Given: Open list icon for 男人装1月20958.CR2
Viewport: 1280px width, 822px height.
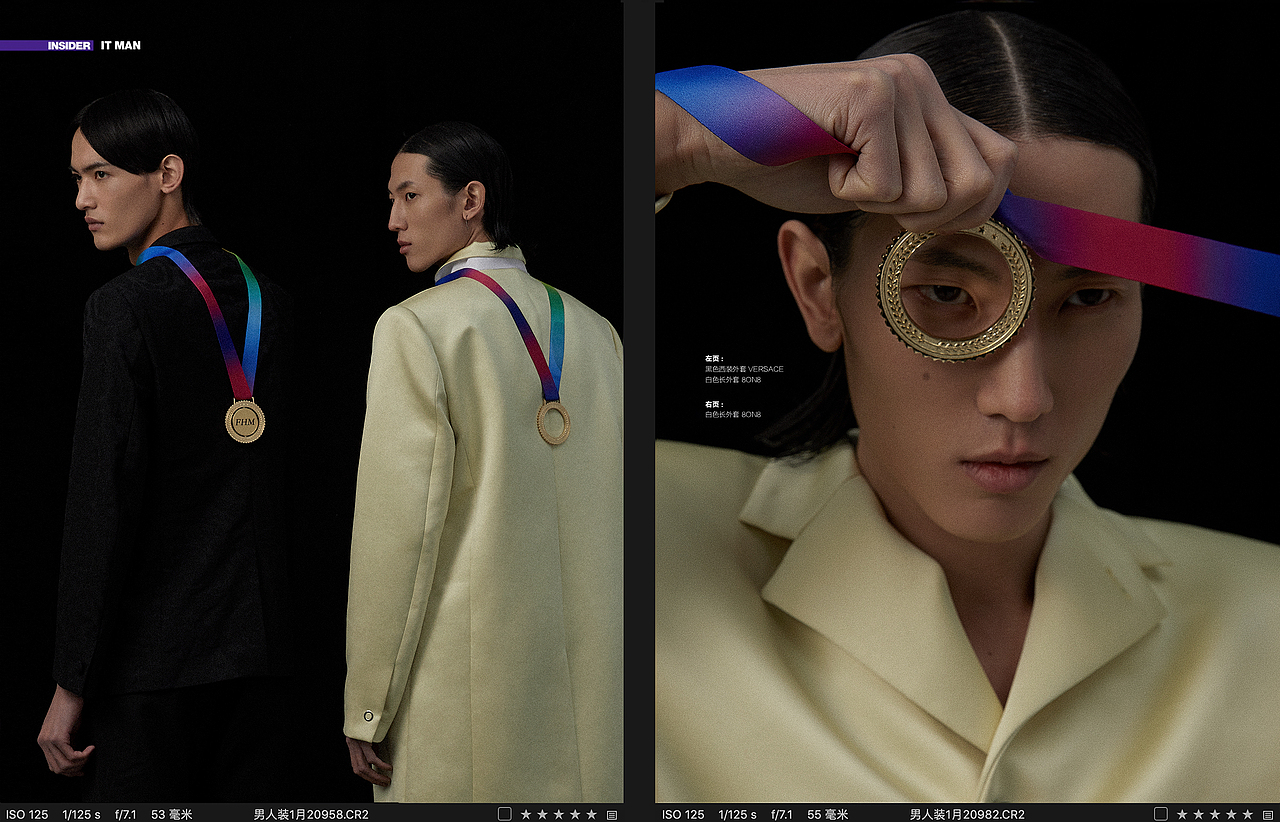Looking at the screenshot, I should [612, 815].
